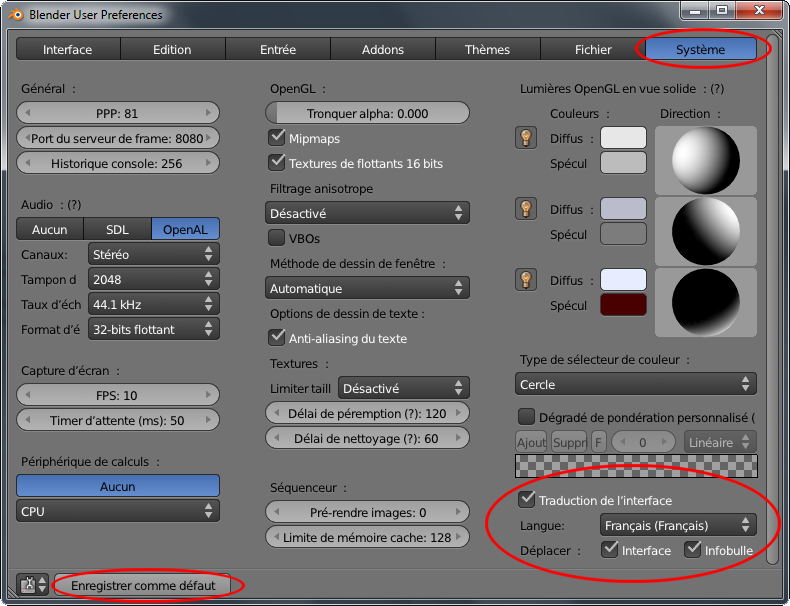Click the Ajout color ramp button

tap(531, 442)
